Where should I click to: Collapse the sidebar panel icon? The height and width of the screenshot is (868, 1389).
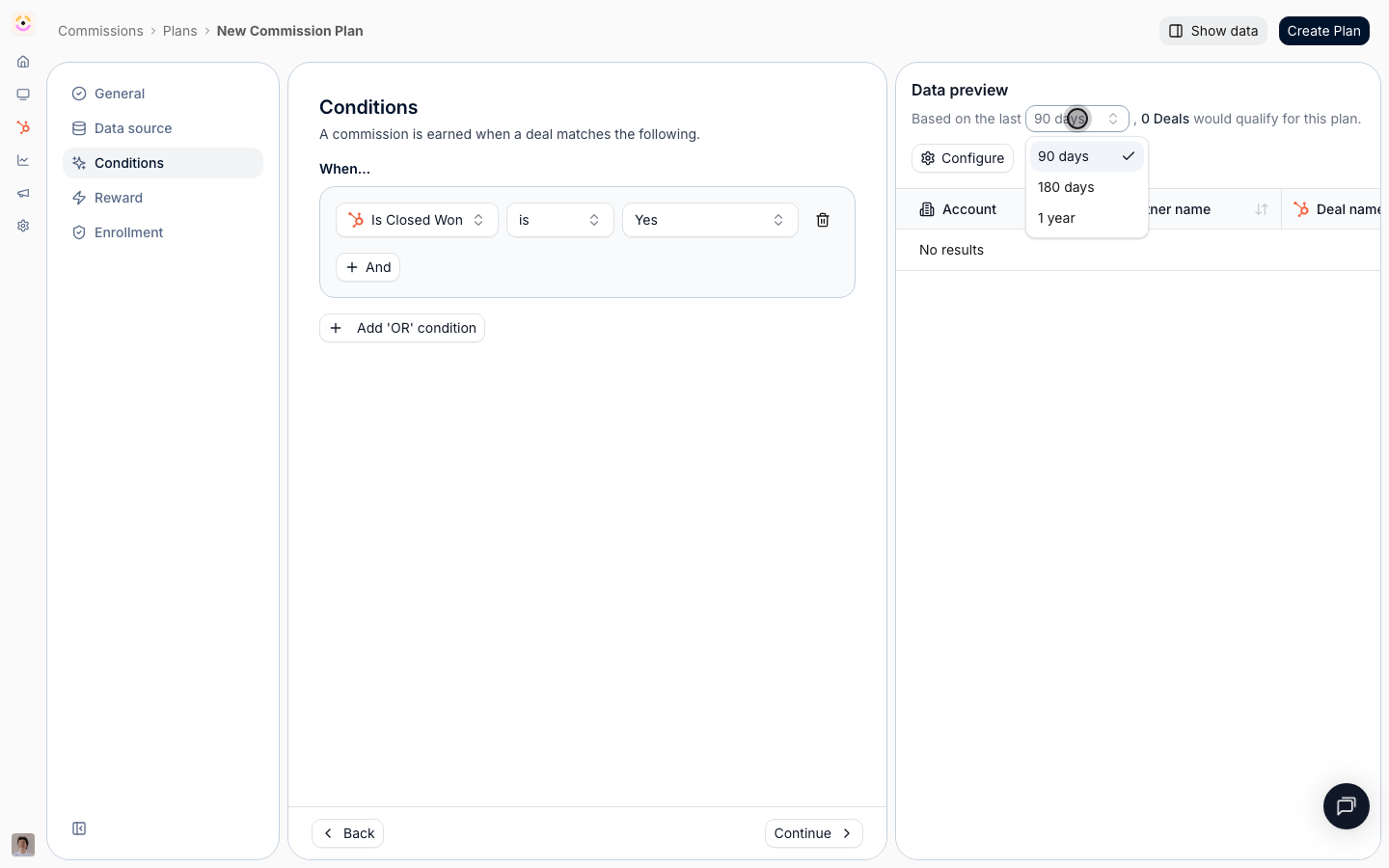79,828
